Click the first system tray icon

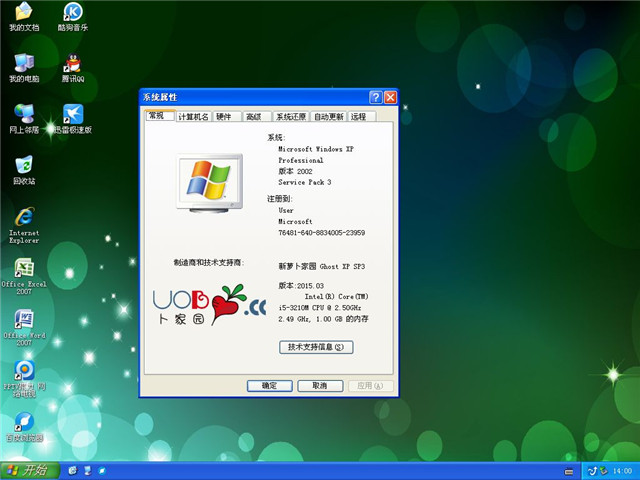click(592, 471)
